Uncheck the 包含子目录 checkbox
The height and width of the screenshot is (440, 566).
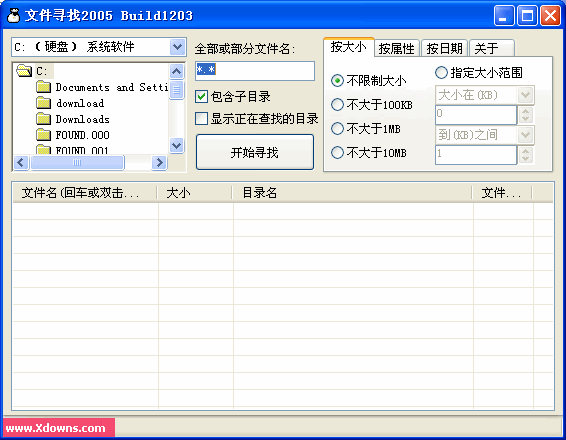click(201, 96)
